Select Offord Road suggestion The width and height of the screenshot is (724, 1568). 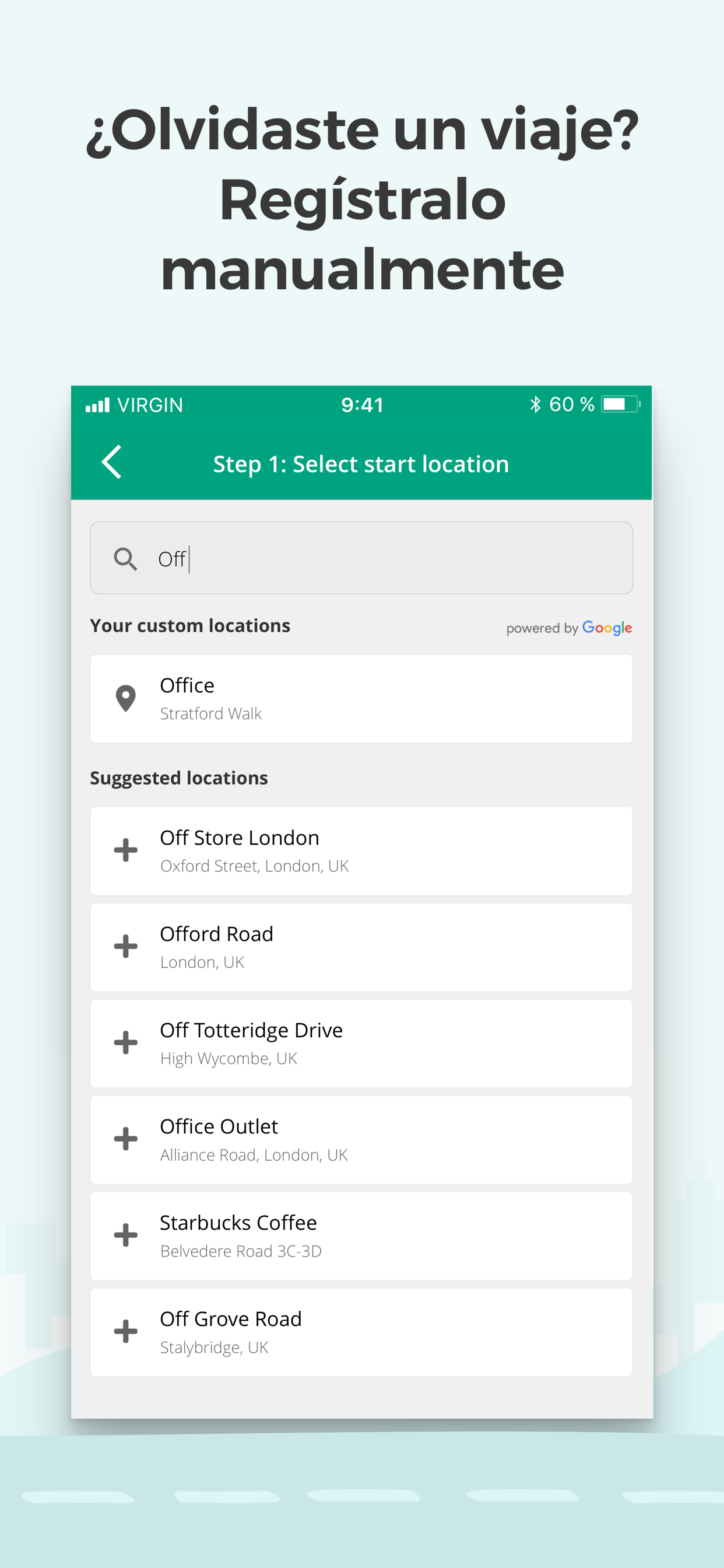tap(361, 947)
